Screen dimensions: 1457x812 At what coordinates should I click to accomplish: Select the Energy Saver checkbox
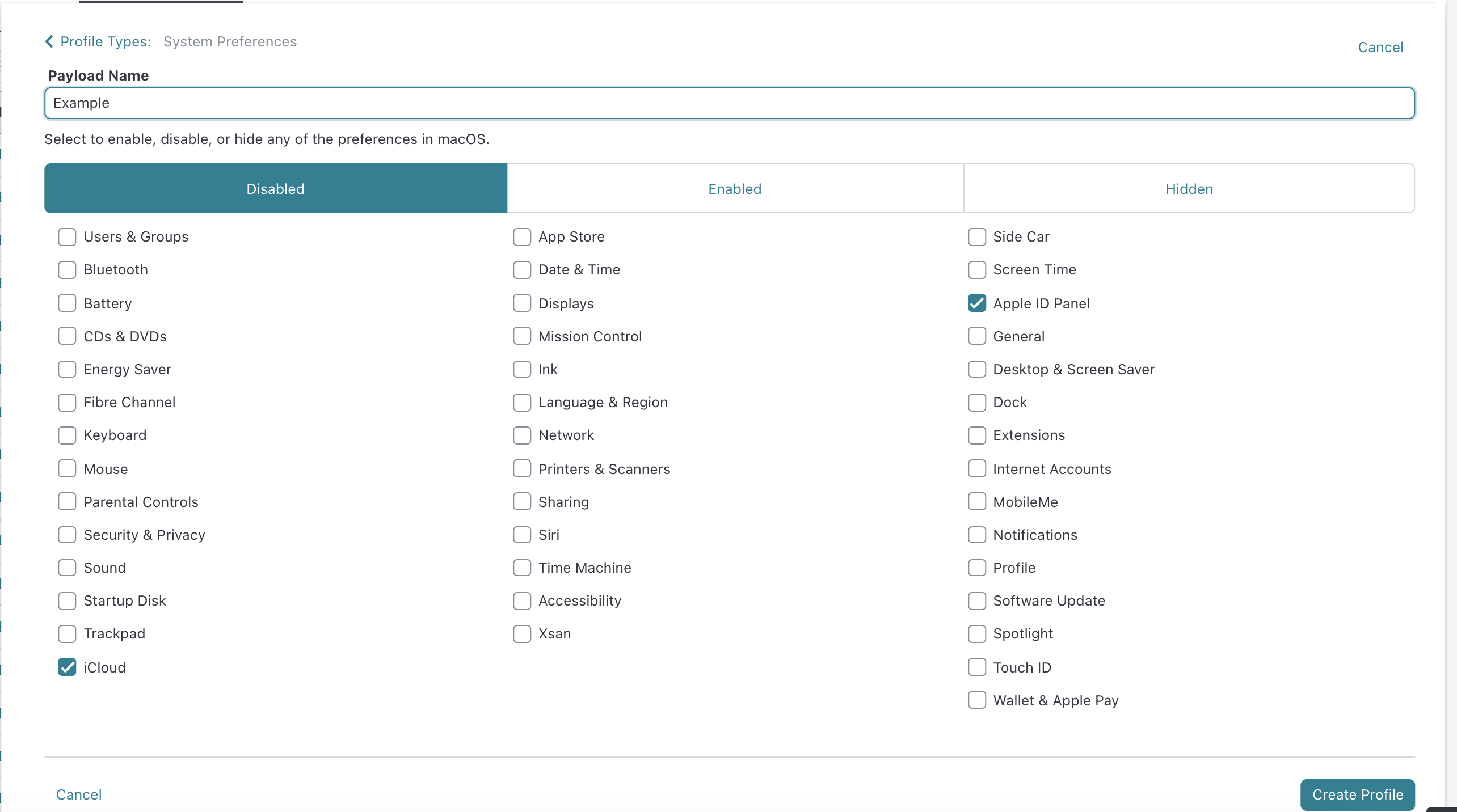[x=67, y=369]
